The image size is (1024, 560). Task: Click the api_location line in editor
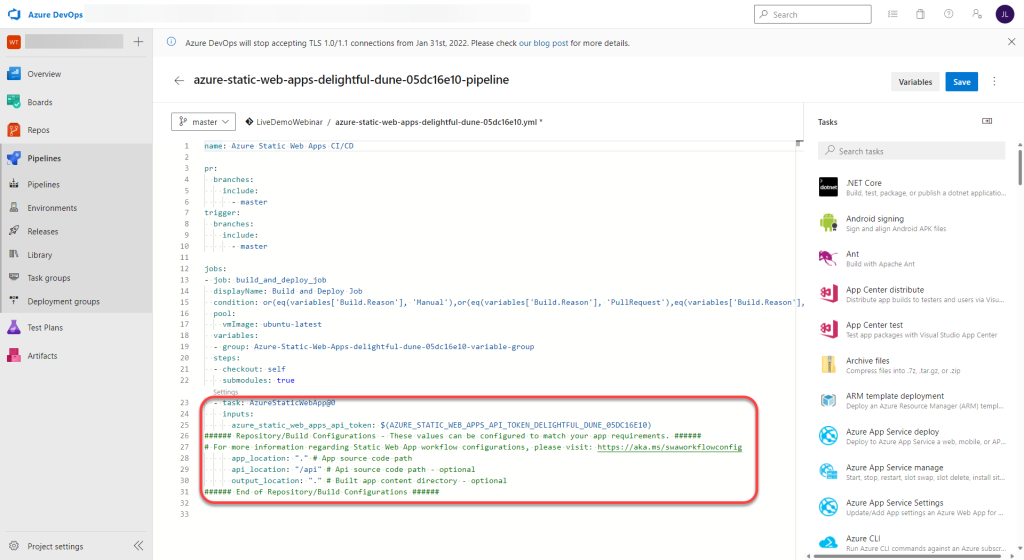point(353,469)
